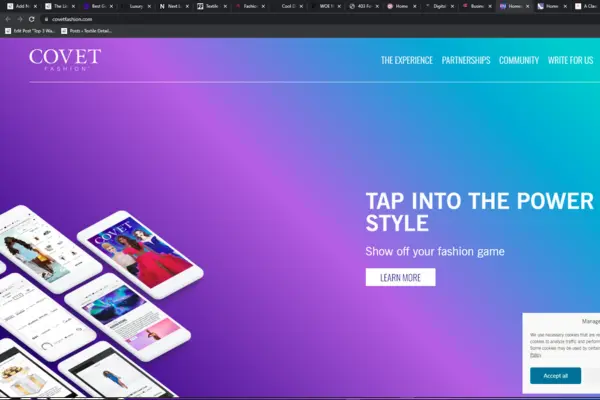Reload the page with refresh icon
This screenshot has width=600, height=400.
(x=32, y=19)
